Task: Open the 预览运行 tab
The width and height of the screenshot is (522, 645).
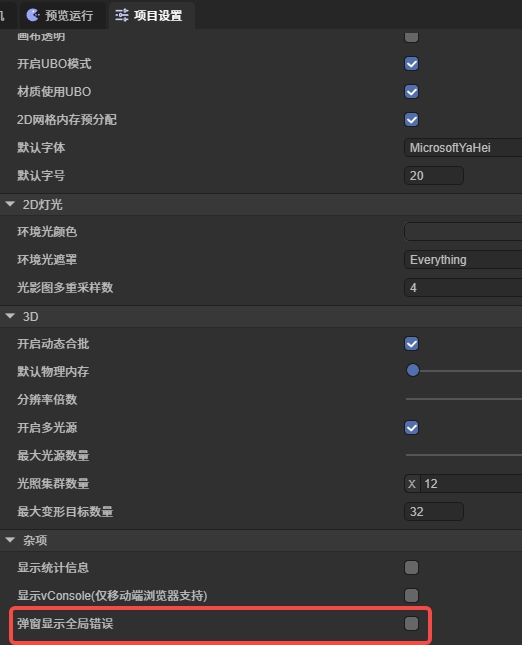Action: (x=60, y=16)
